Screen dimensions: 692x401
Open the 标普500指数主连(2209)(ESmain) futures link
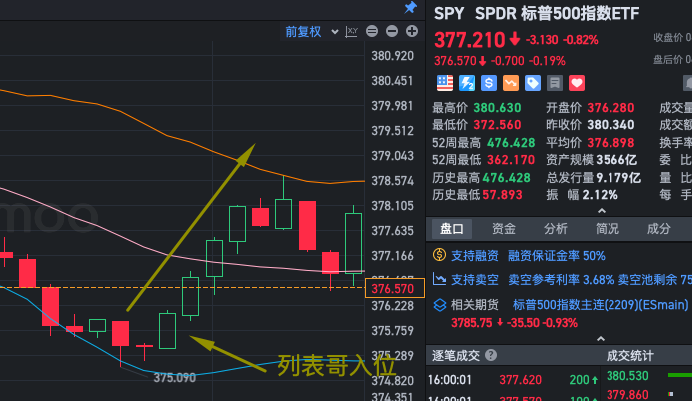pos(600,305)
